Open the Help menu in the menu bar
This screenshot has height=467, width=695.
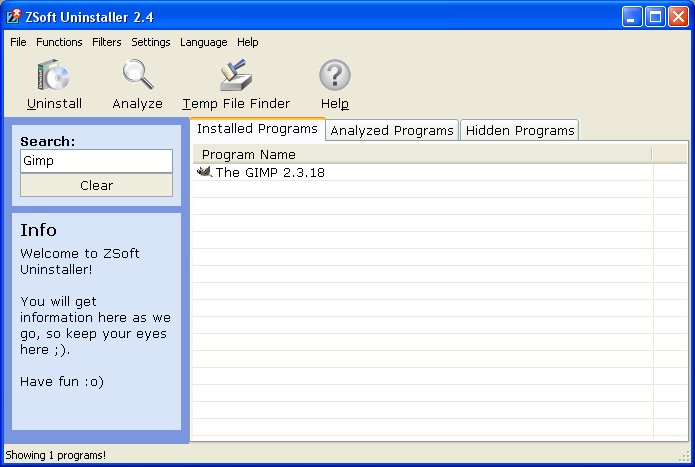point(247,42)
